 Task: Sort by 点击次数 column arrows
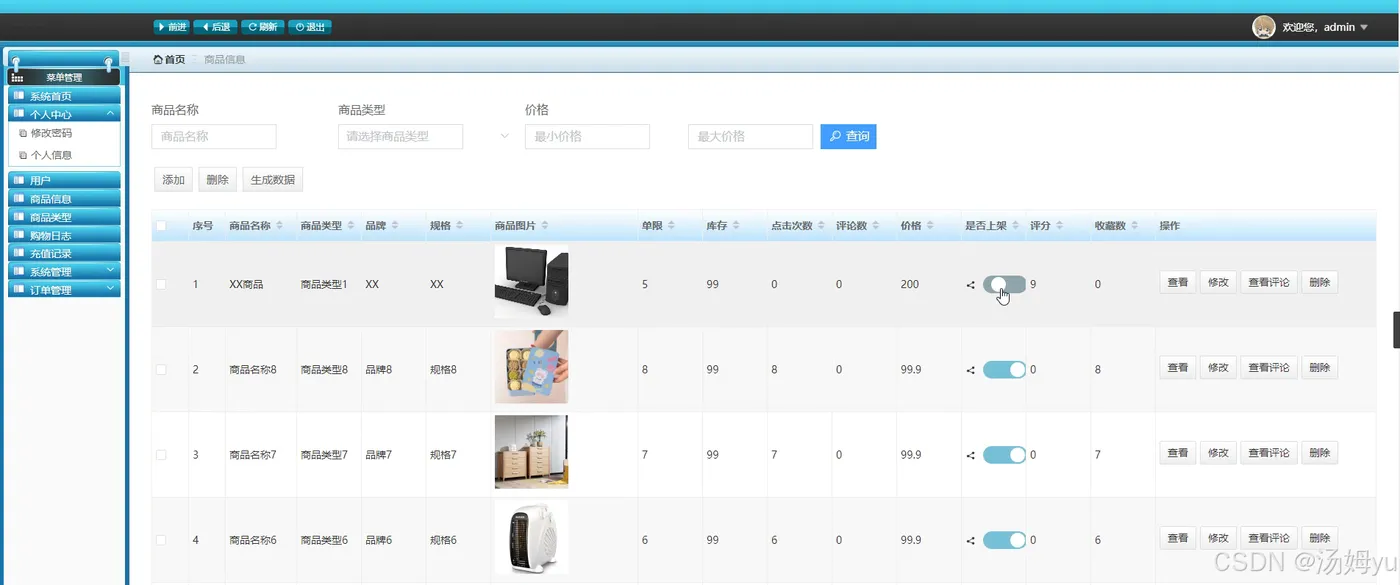pos(821,226)
